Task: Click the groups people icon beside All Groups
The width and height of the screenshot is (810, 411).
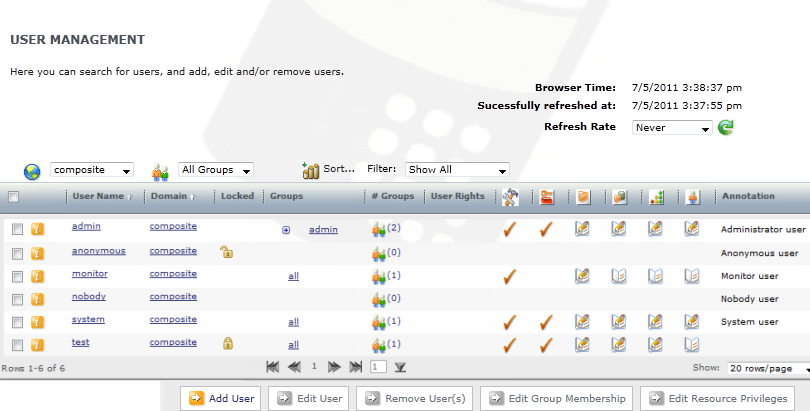Action: [x=160, y=172]
